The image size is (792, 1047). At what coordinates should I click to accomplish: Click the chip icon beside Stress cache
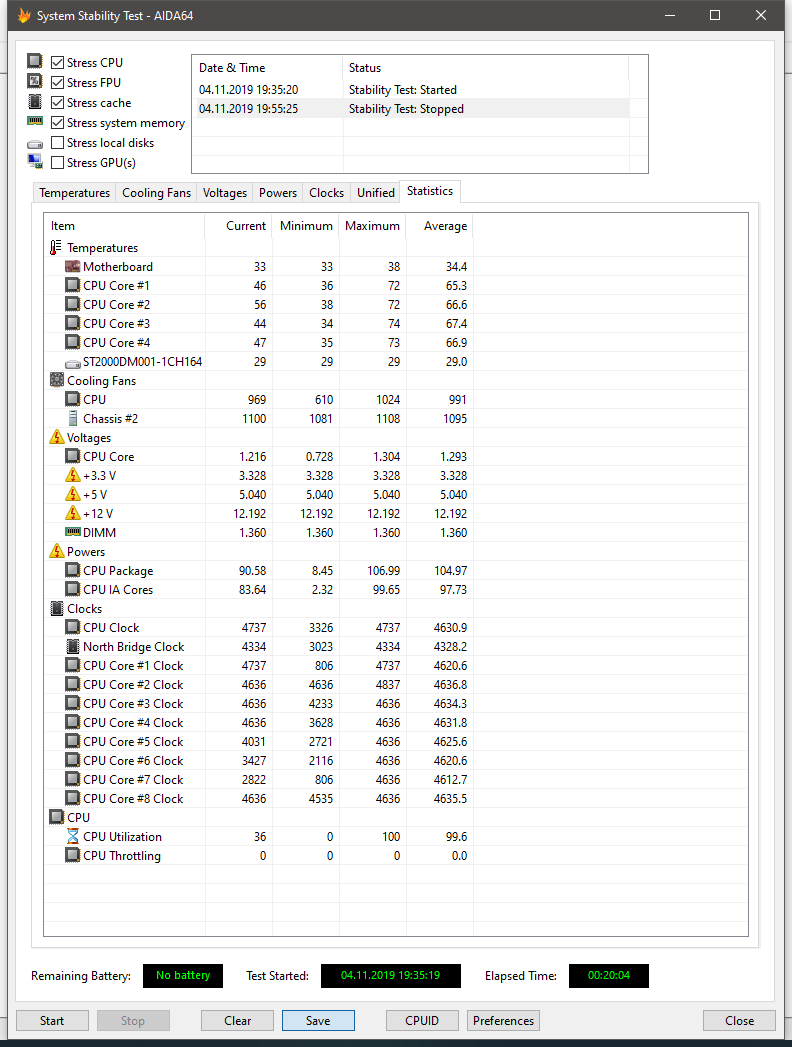(x=35, y=101)
